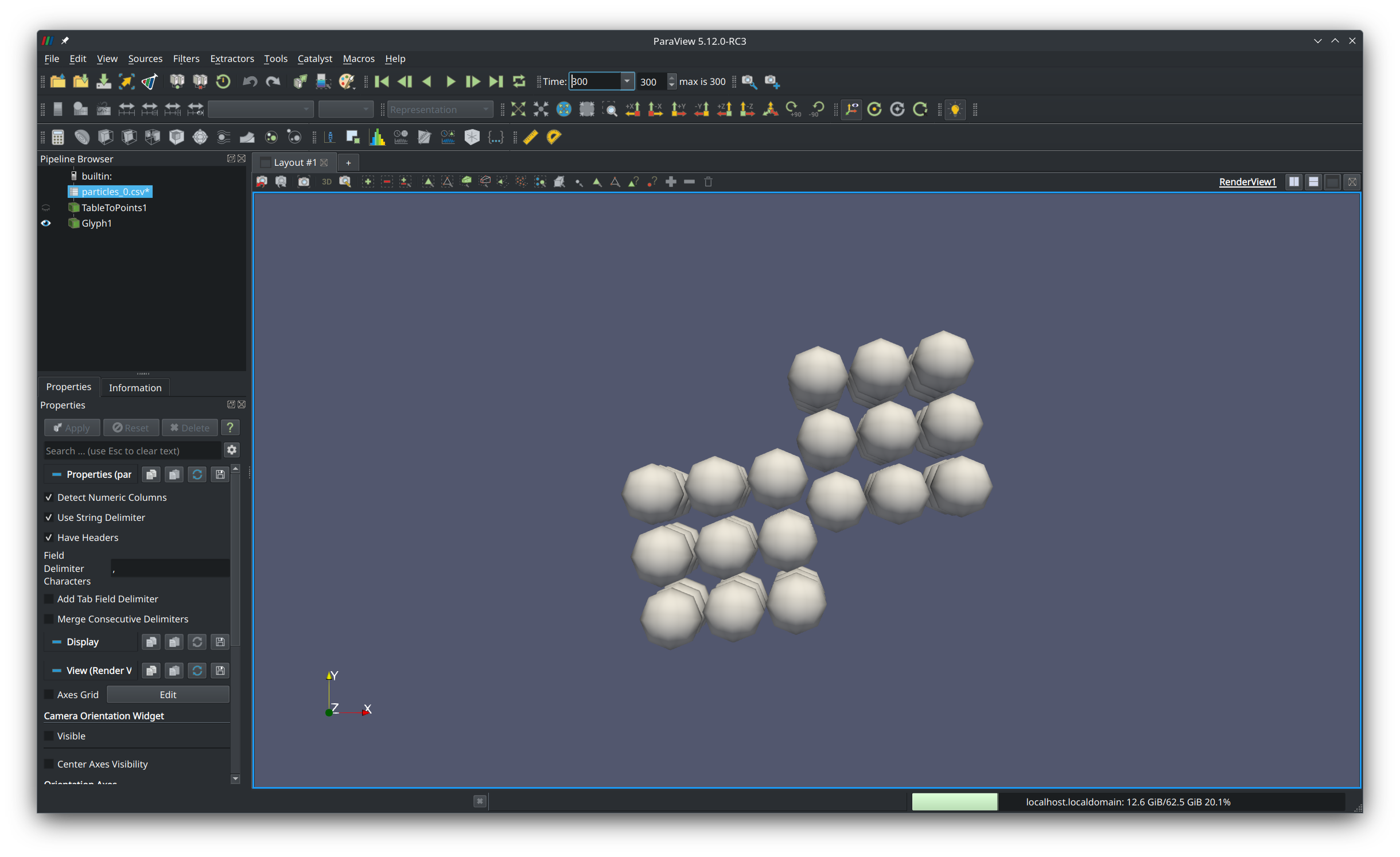Click the Redo arrow icon
This screenshot has width=1400, height=857.
coord(273,81)
